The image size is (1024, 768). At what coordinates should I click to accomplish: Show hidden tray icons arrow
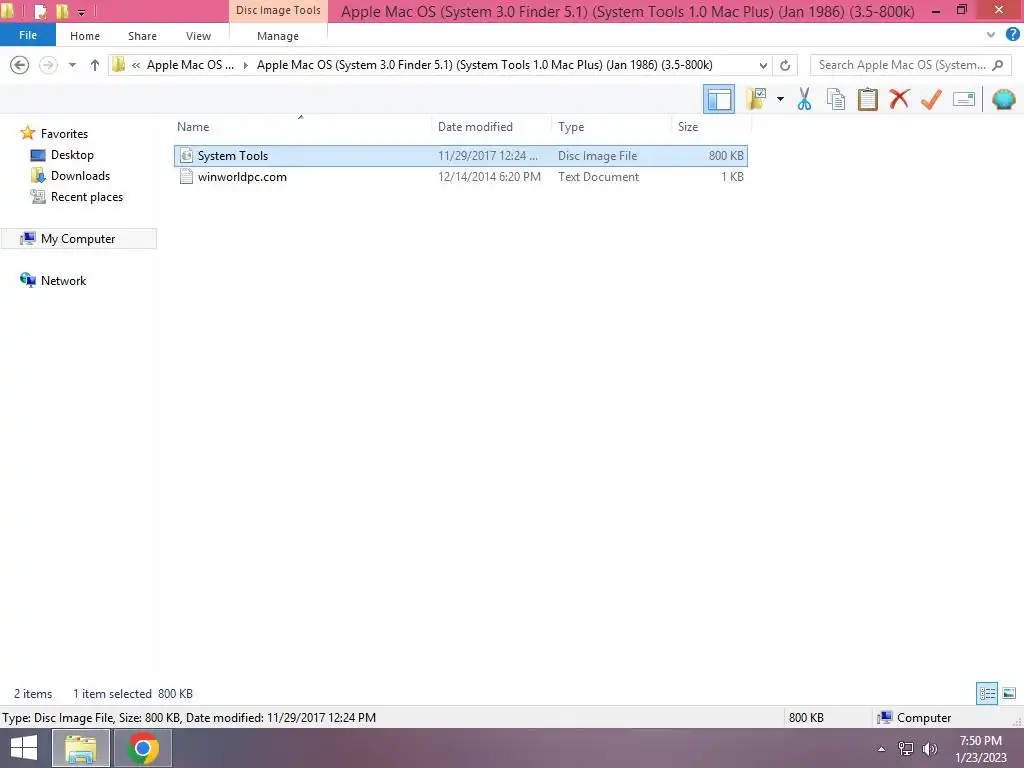[882, 749]
